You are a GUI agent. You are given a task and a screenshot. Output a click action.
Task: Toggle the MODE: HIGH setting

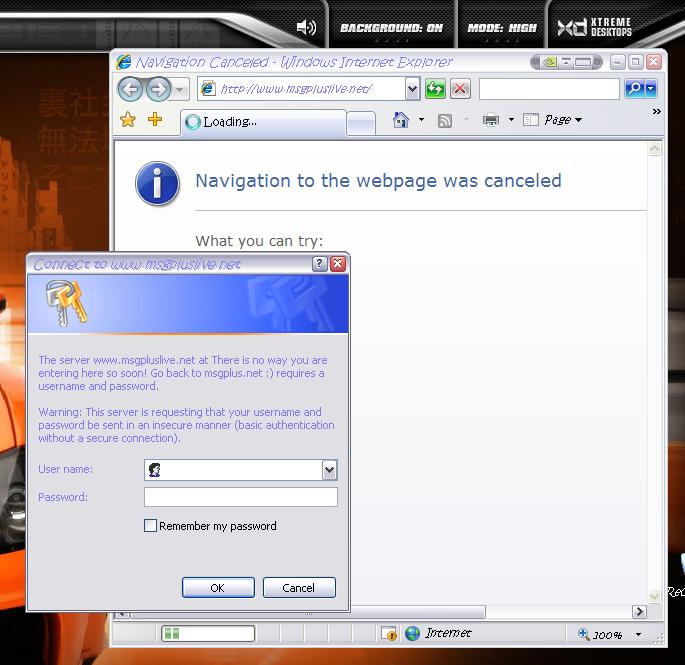pos(502,28)
